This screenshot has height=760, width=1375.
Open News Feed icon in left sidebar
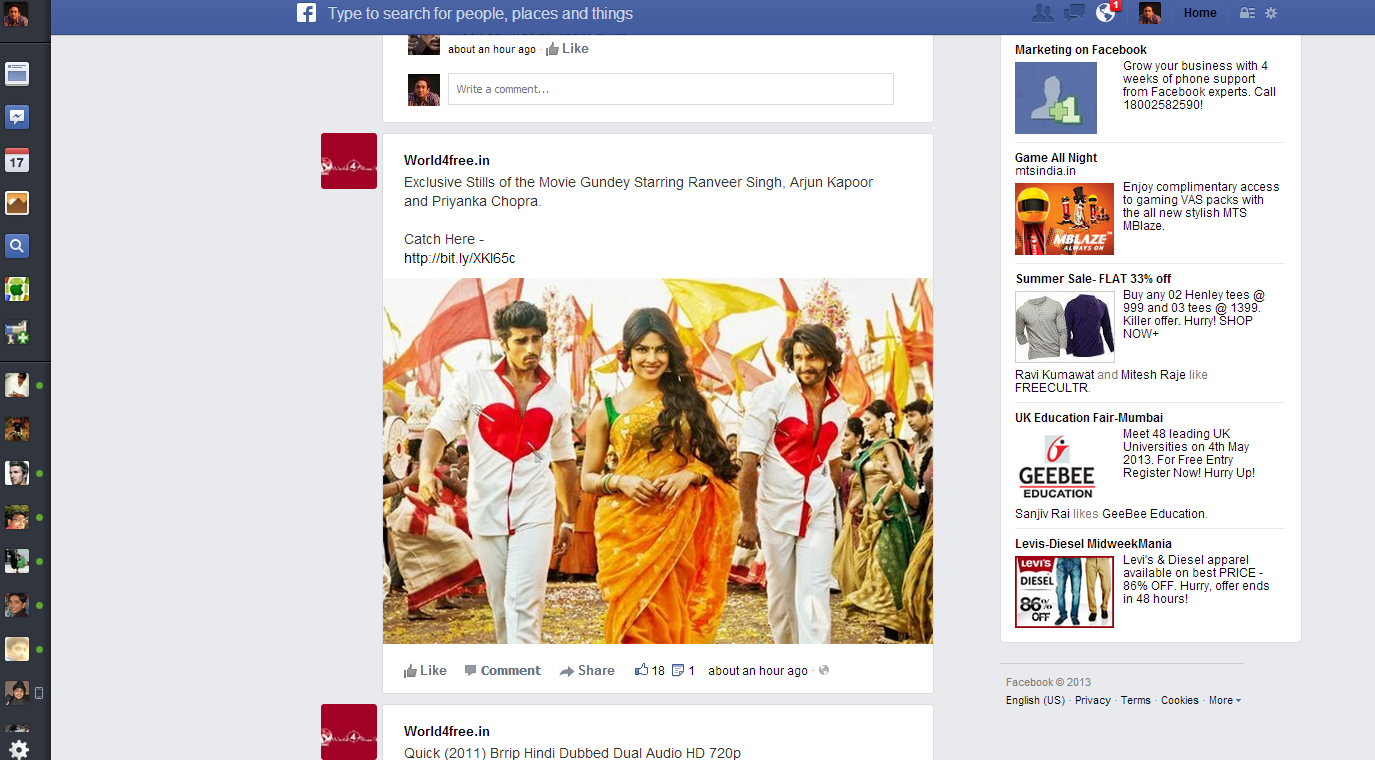click(17, 73)
